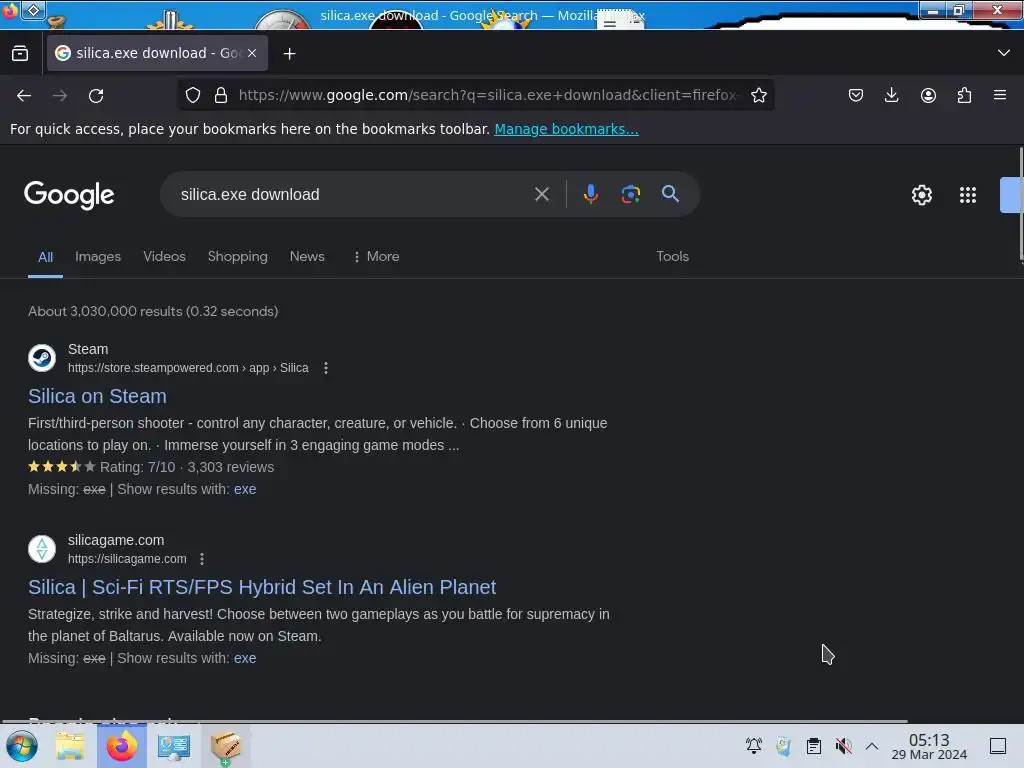Switch to the News results tab
Screen dimensions: 1024x768
[x=307, y=257]
